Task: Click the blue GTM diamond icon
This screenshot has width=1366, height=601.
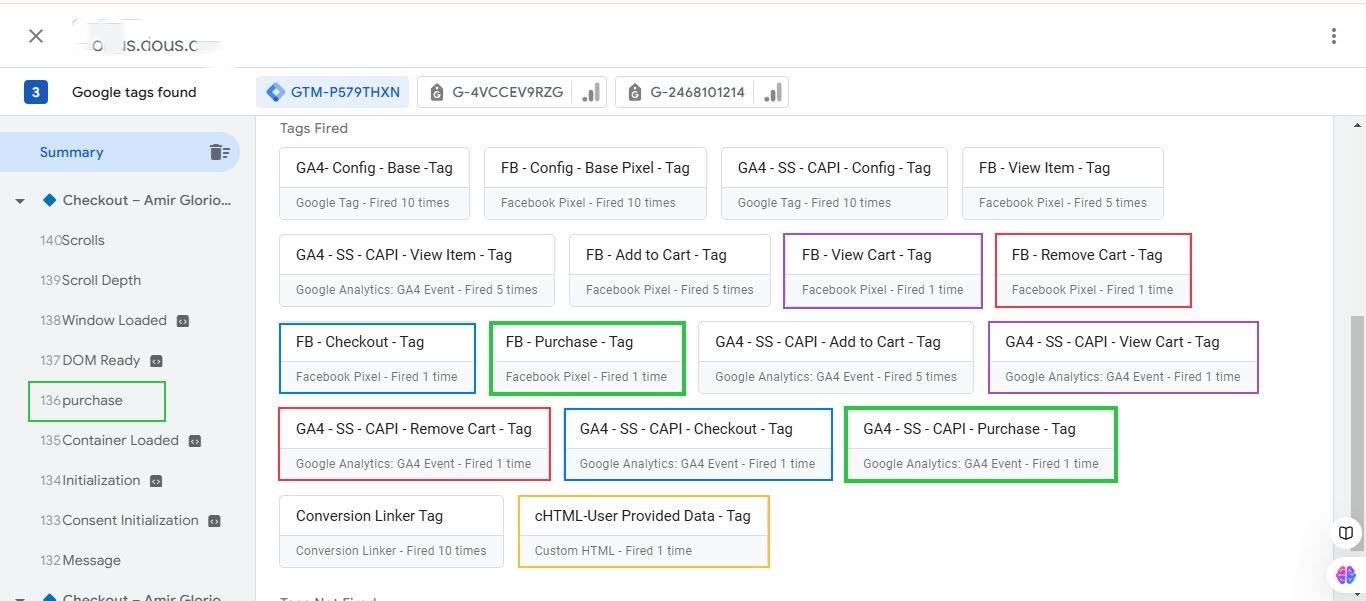Action: [275, 92]
